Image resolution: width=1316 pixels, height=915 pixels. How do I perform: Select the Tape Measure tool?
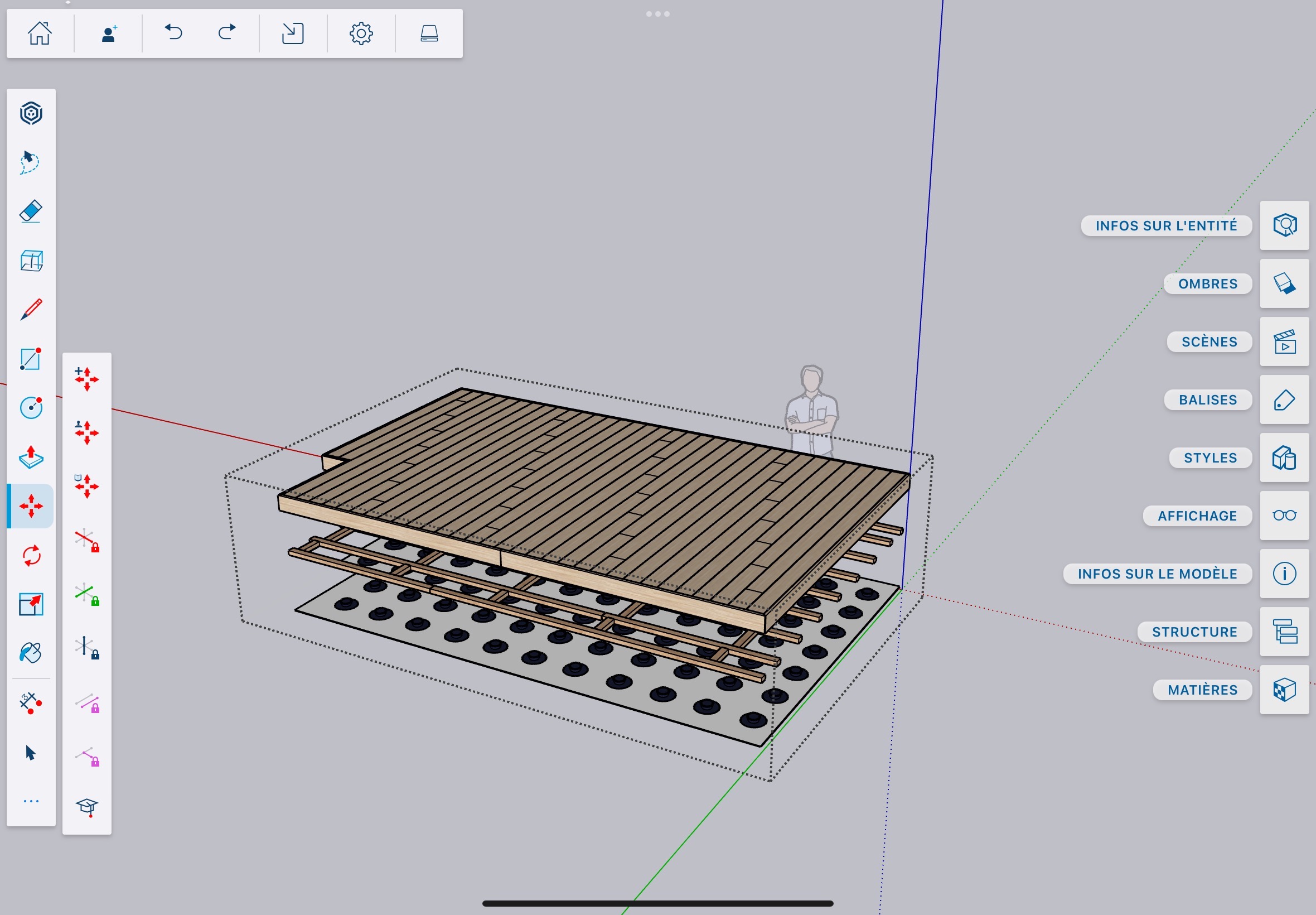coord(31,704)
